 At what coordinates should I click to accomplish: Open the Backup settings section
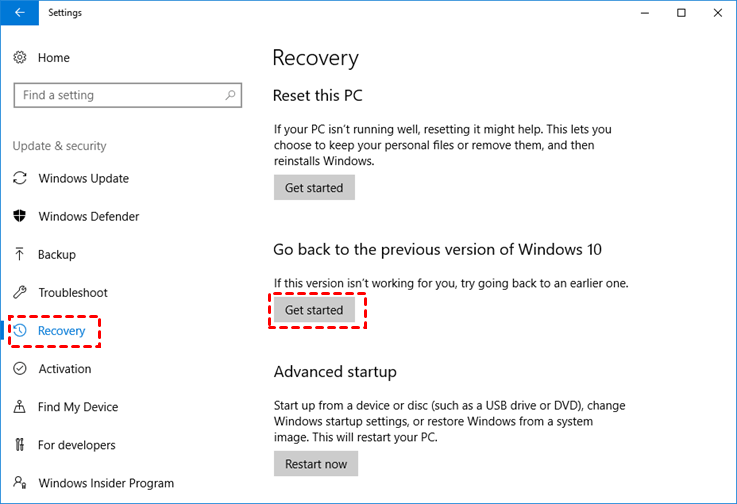pyautogui.click(x=57, y=255)
